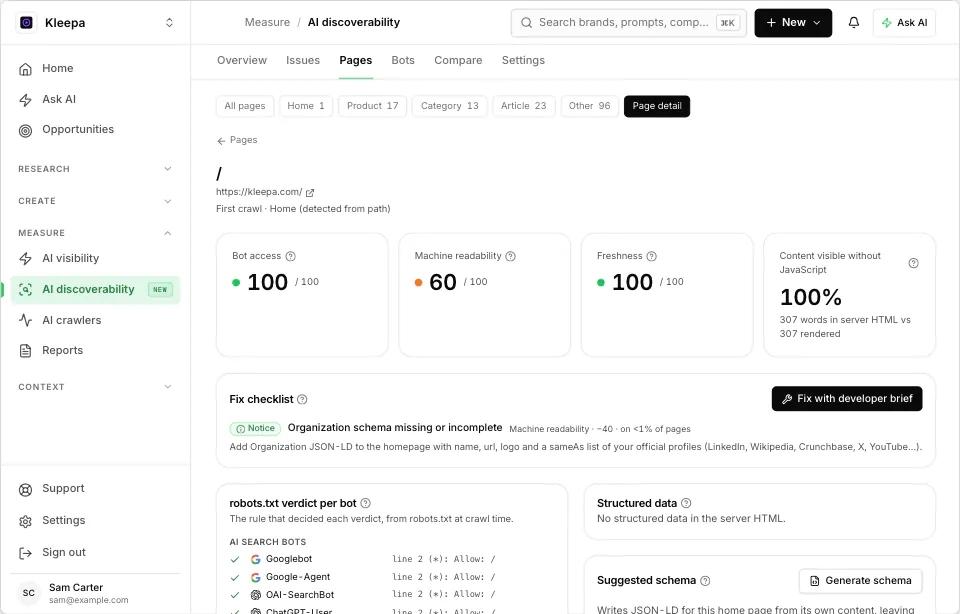Select the Home 1 filter chip
This screenshot has height=614, width=960.
[x=306, y=106]
